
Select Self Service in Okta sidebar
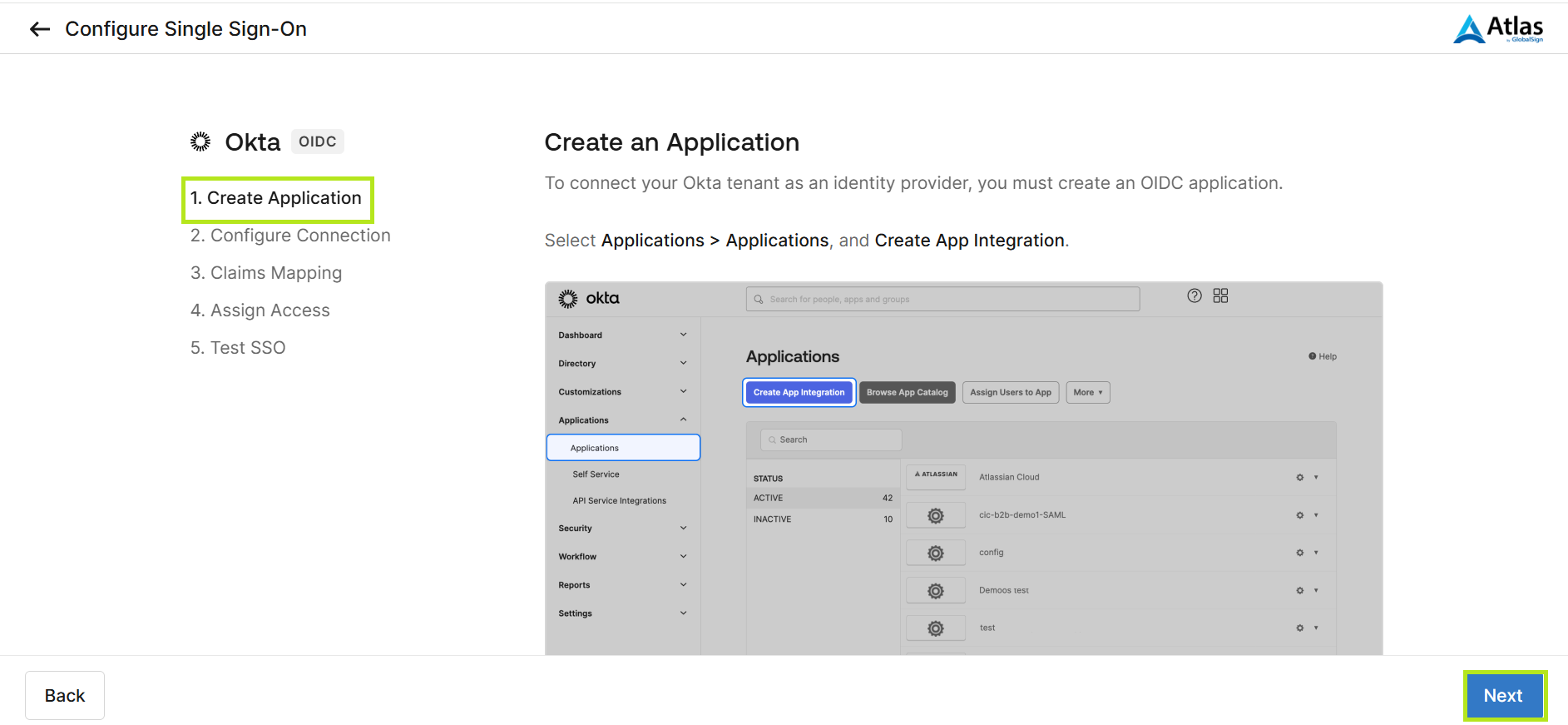pyautogui.click(x=596, y=474)
